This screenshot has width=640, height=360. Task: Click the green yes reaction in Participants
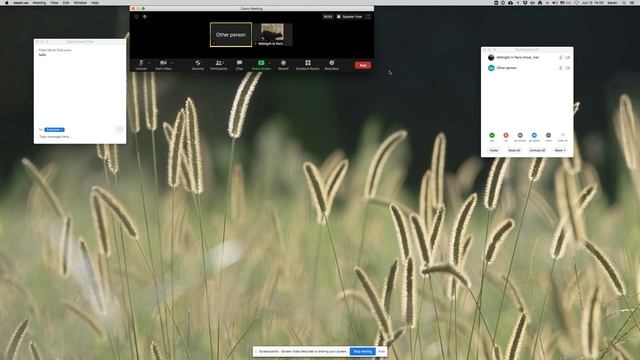click(x=492, y=136)
